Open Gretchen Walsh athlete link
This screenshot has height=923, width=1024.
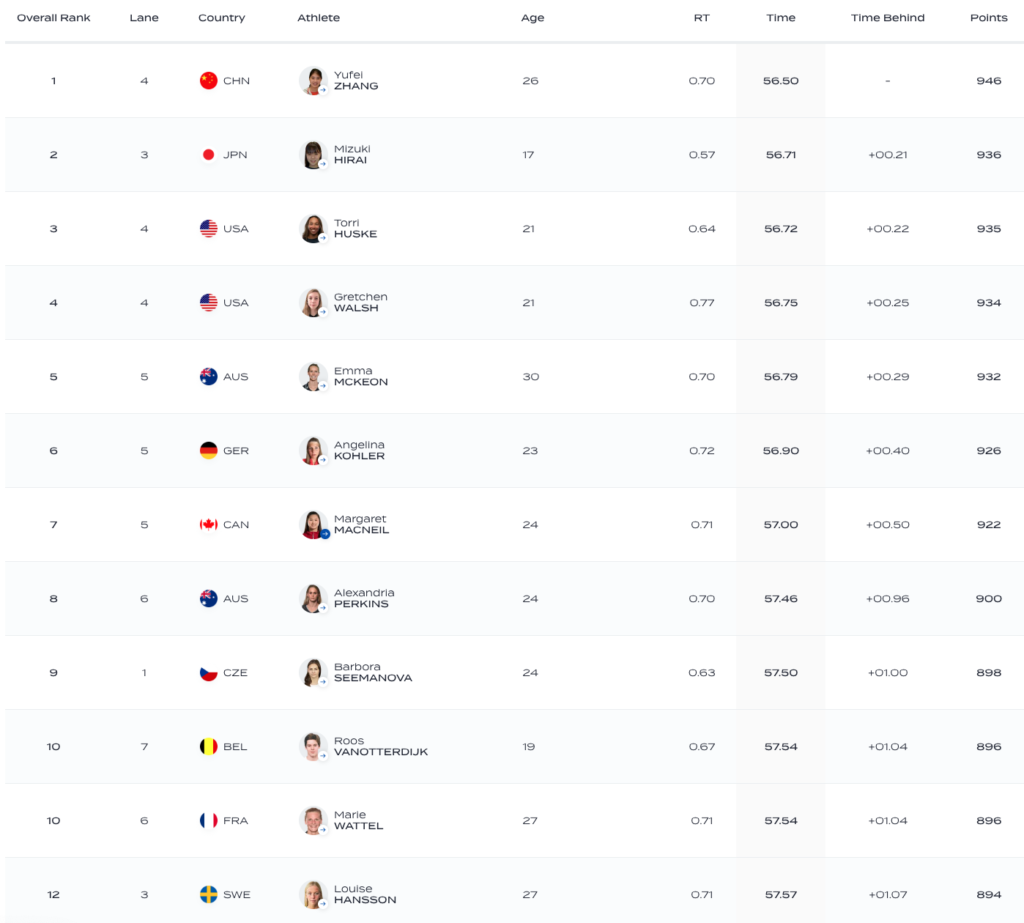coord(360,302)
